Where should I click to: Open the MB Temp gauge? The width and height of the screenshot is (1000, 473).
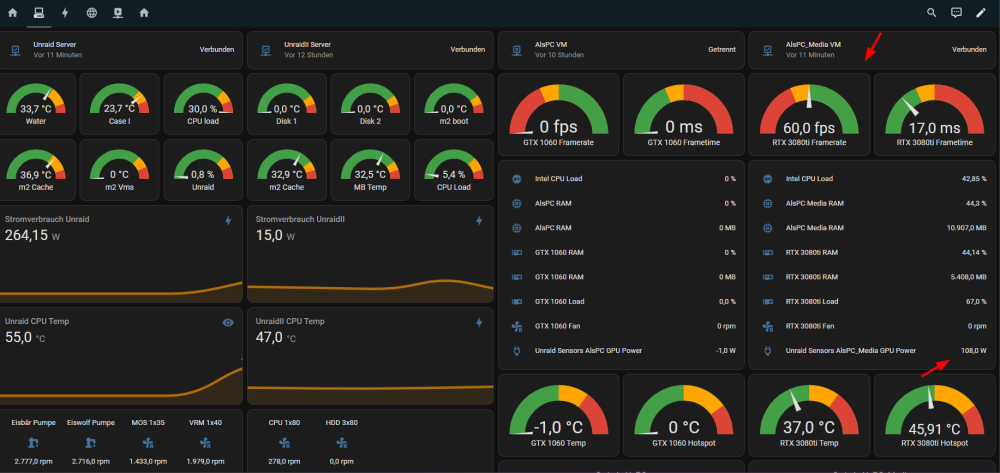tap(370, 170)
